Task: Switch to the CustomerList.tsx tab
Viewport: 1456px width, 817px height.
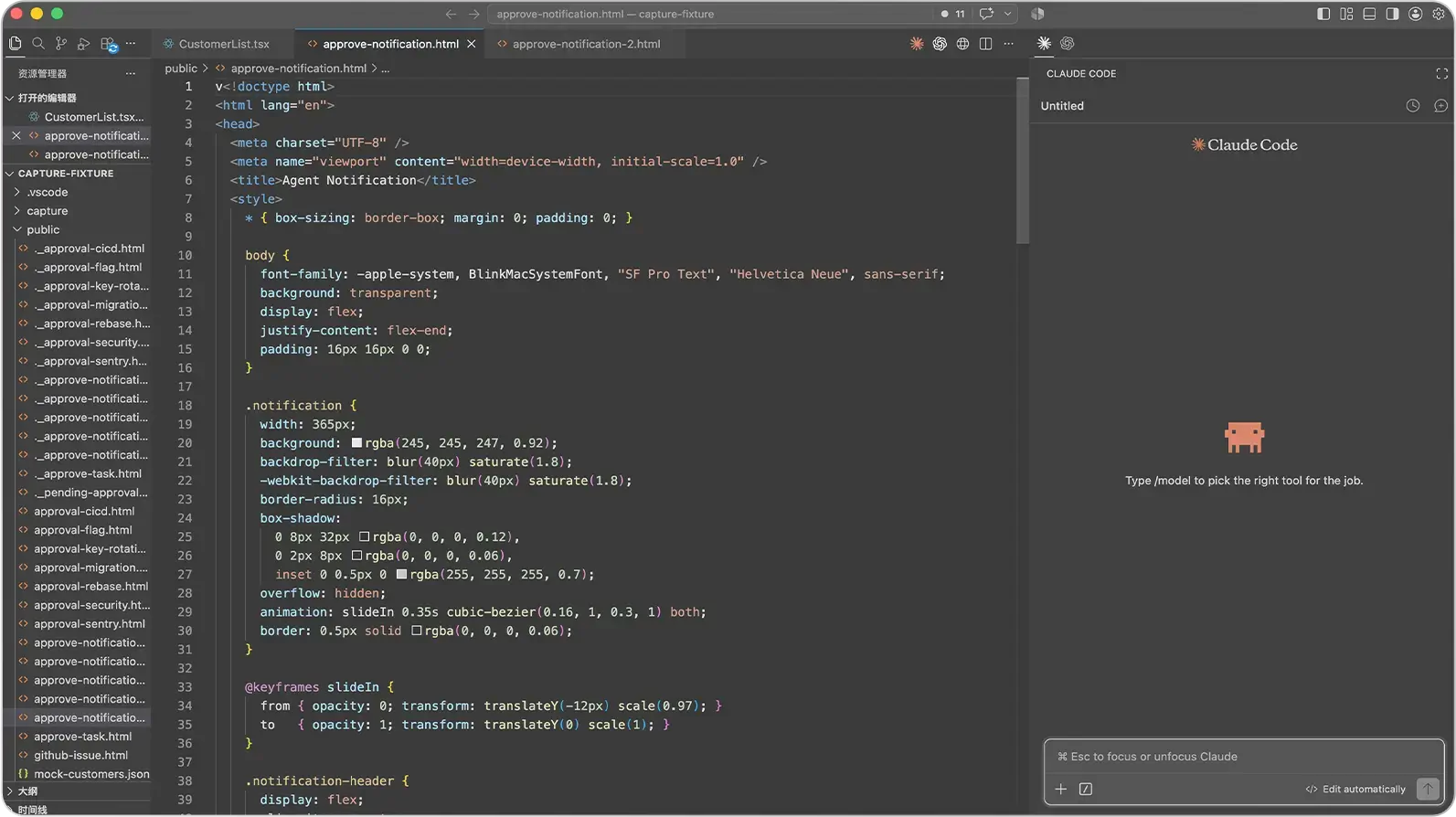Action: (x=223, y=43)
